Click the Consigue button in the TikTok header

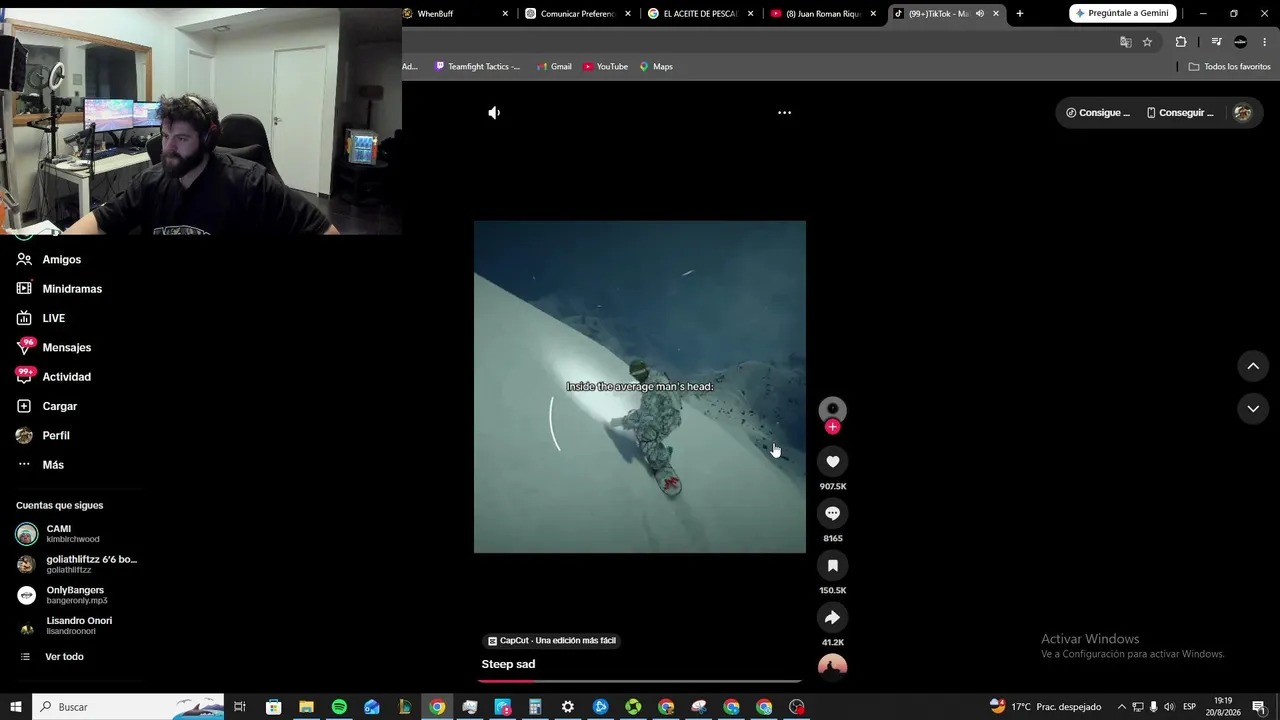1097,113
